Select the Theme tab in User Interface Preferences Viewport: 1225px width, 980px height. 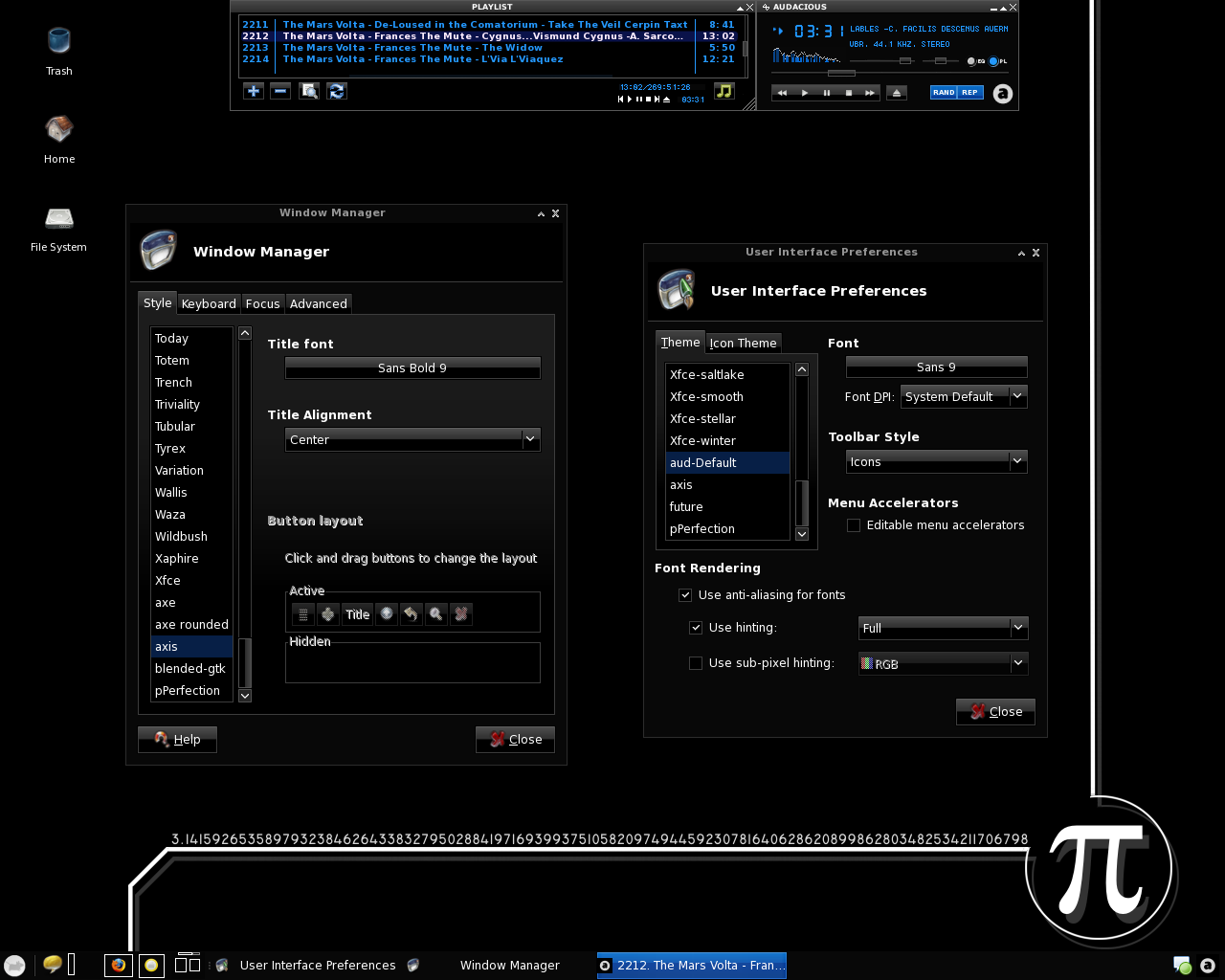pos(680,342)
